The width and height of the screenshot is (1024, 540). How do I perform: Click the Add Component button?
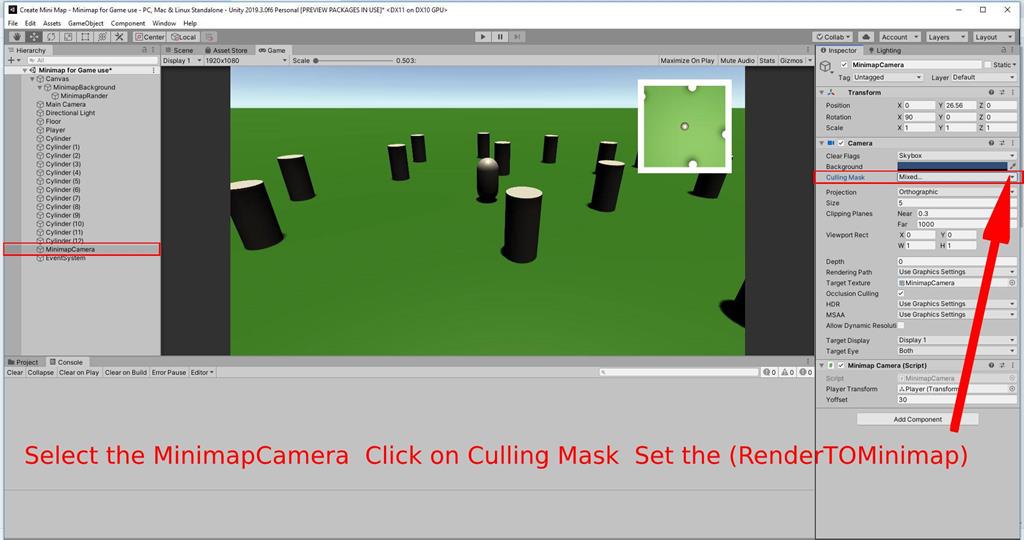click(918, 419)
